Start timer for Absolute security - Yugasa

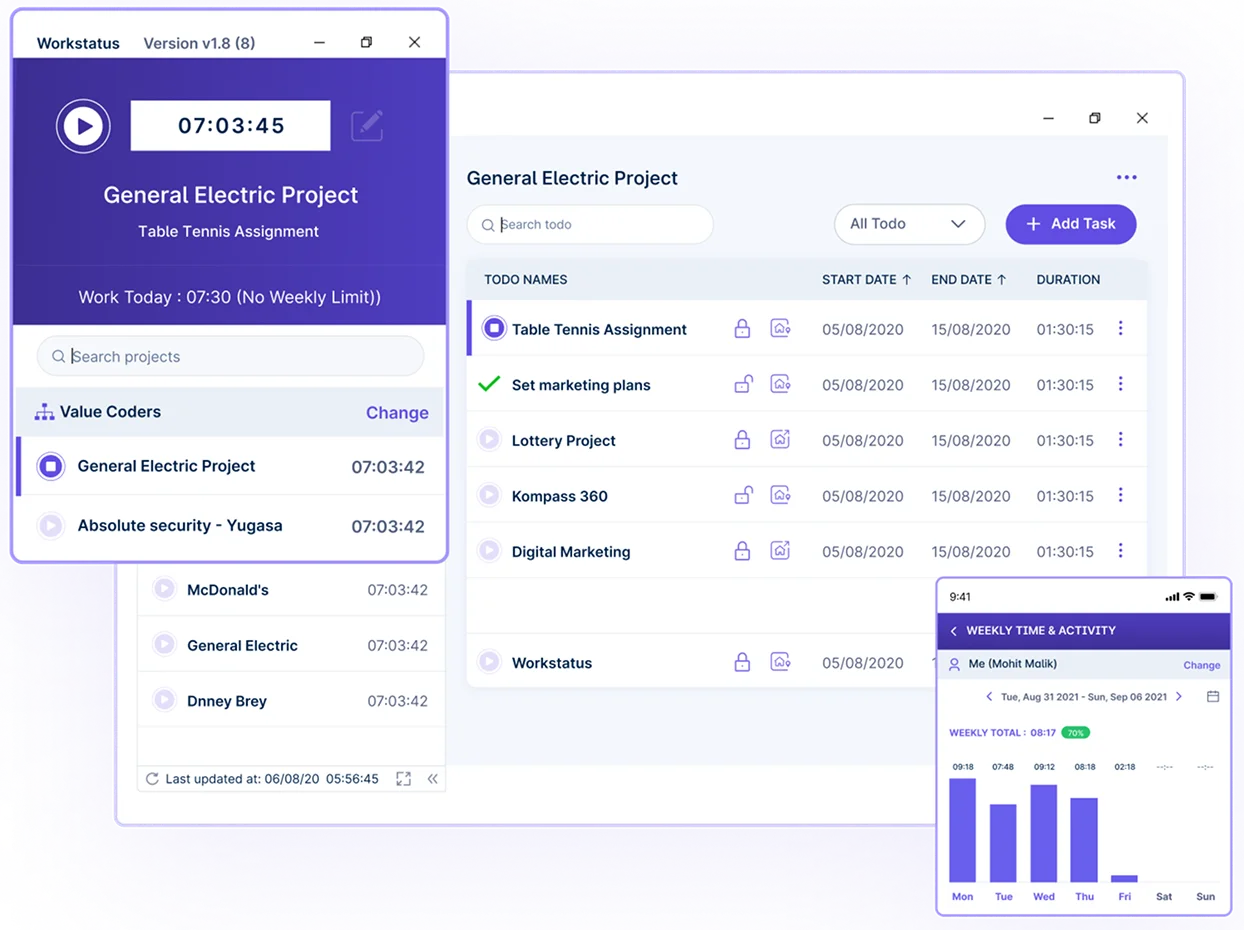(51, 525)
